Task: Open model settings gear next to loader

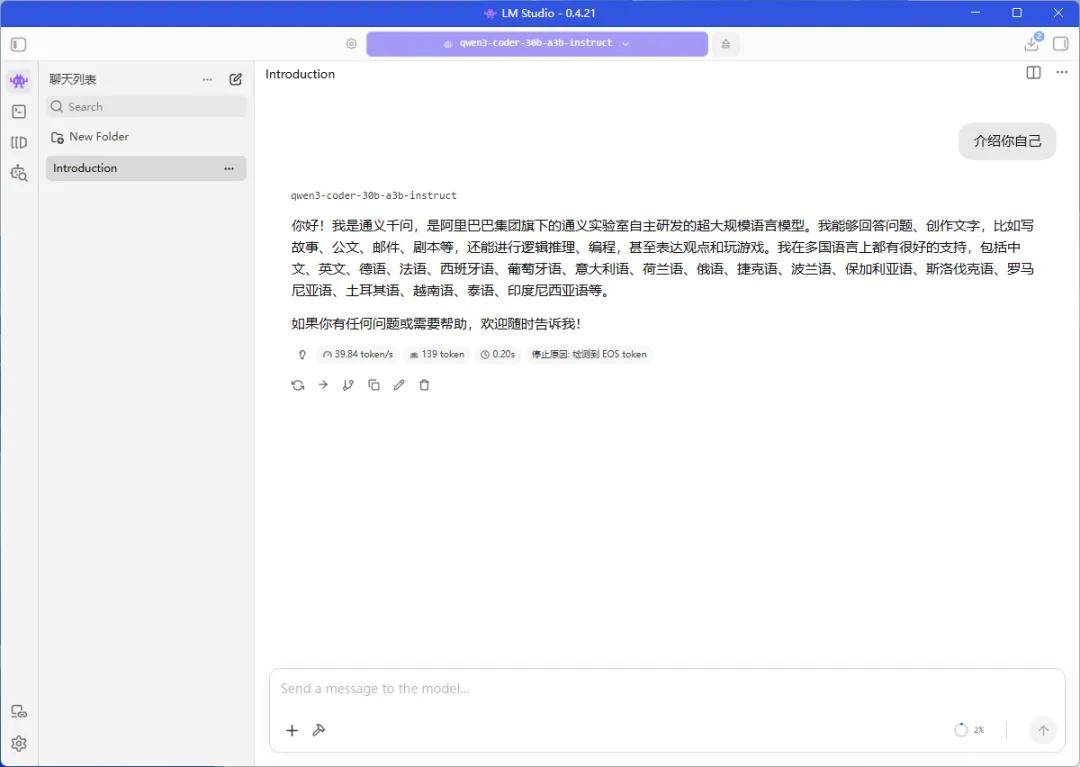Action: click(351, 43)
